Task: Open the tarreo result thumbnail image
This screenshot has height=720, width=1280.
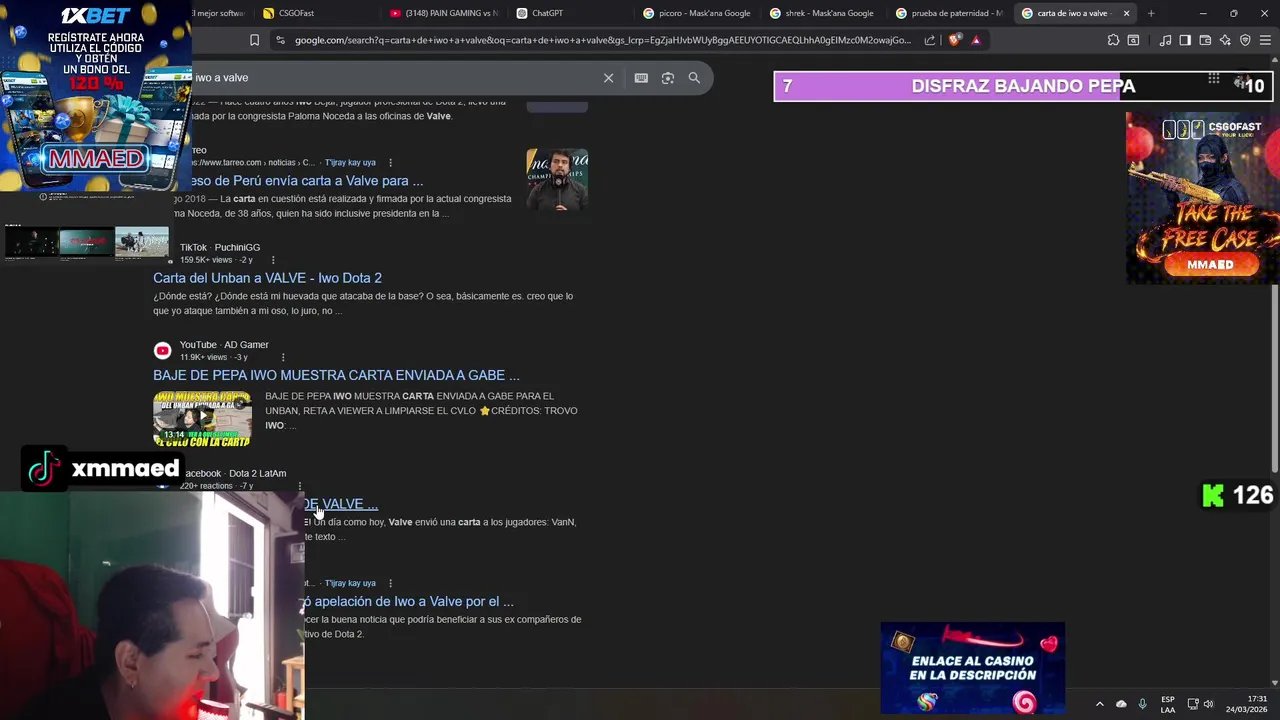Action: coord(557,180)
